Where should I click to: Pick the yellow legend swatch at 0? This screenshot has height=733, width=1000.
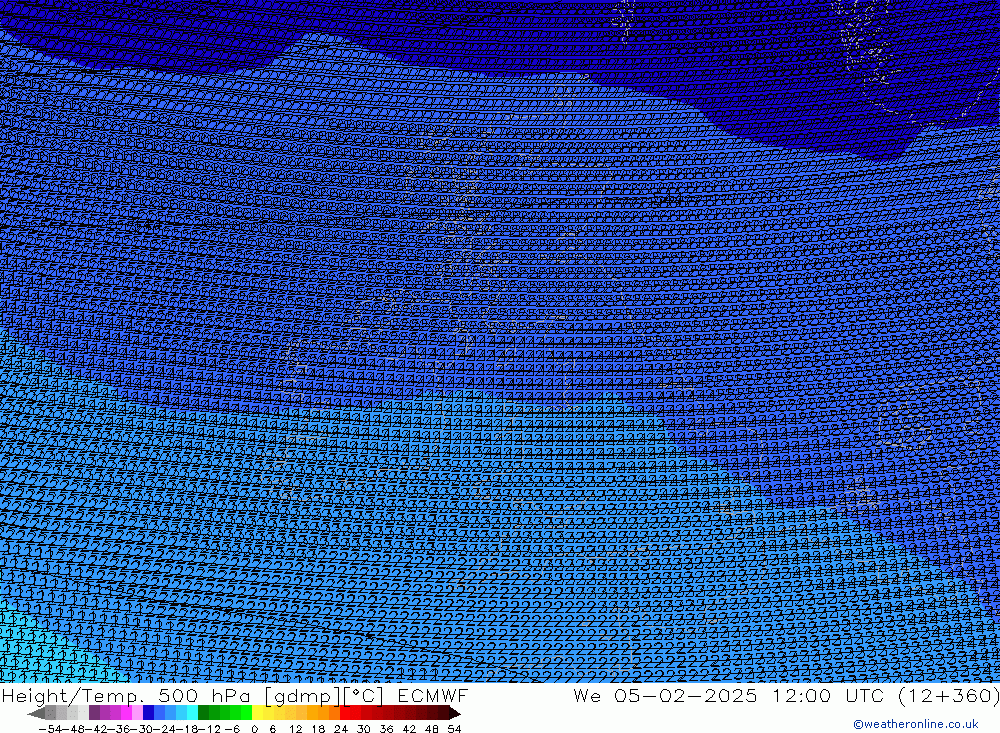[x=257, y=713]
